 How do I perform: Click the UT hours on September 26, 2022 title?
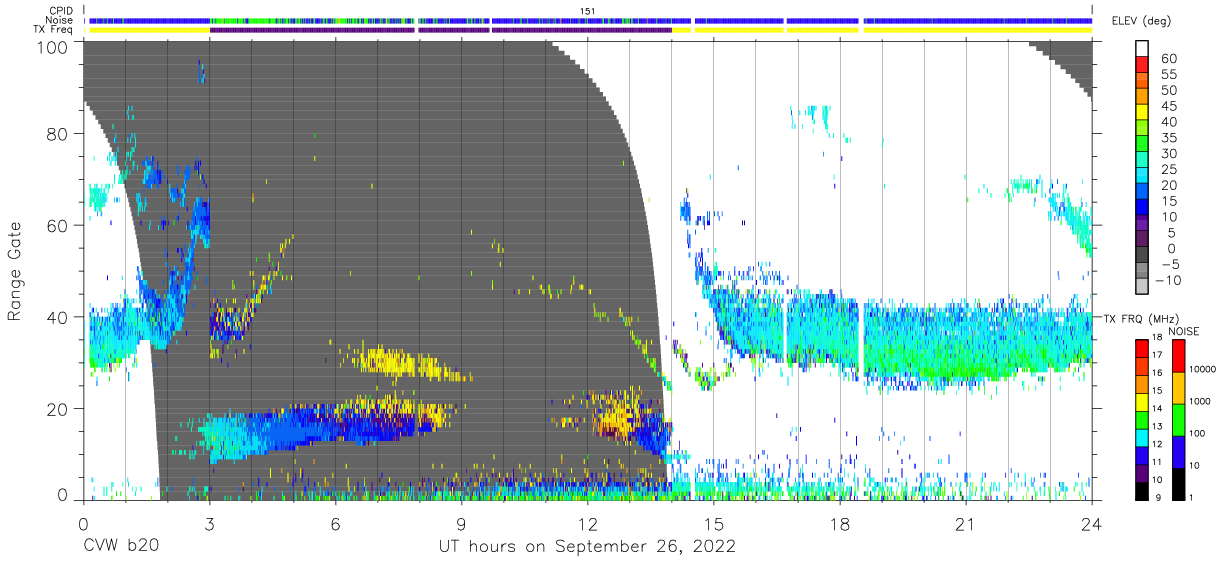[x=587, y=547]
